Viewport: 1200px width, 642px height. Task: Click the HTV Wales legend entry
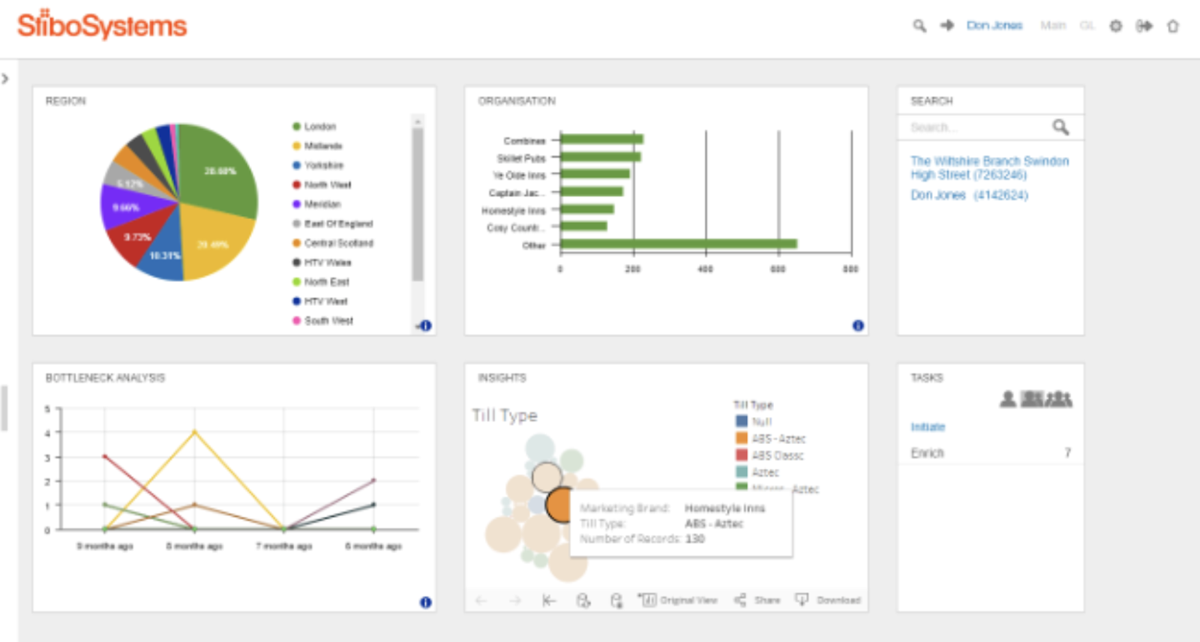click(x=322, y=263)
